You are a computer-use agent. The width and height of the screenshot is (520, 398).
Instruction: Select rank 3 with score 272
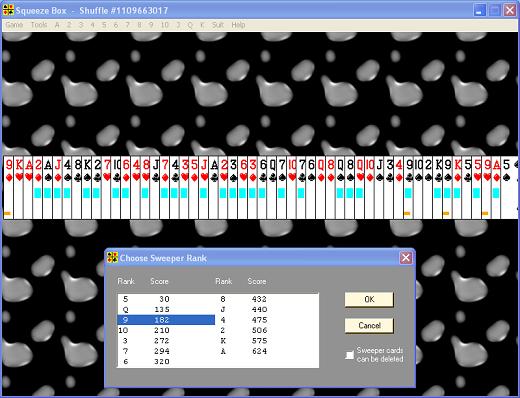click(166, 341)
